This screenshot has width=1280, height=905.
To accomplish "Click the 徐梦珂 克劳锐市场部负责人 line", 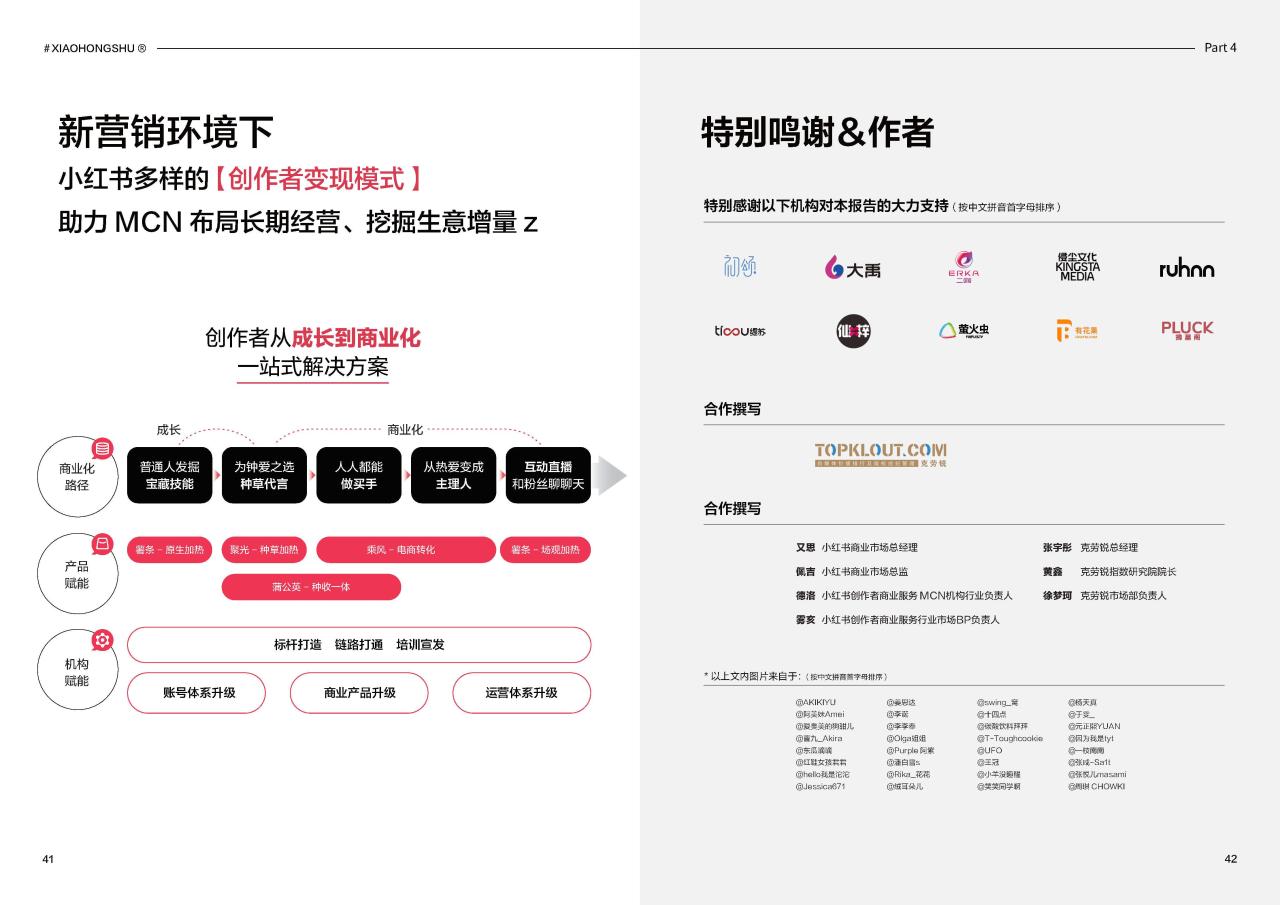I will 1104,596.
